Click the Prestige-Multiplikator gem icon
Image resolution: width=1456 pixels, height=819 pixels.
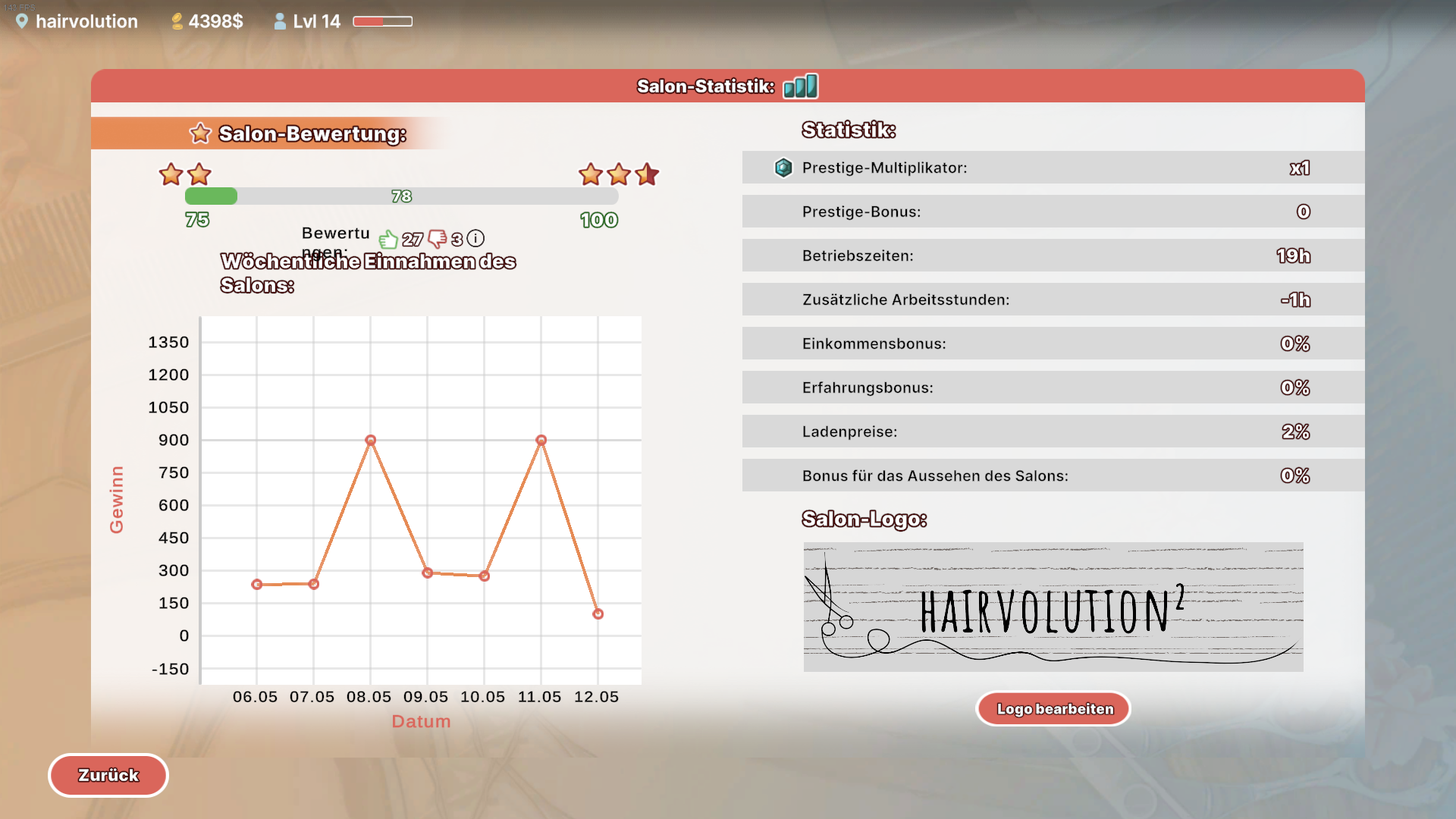[783, 168]
